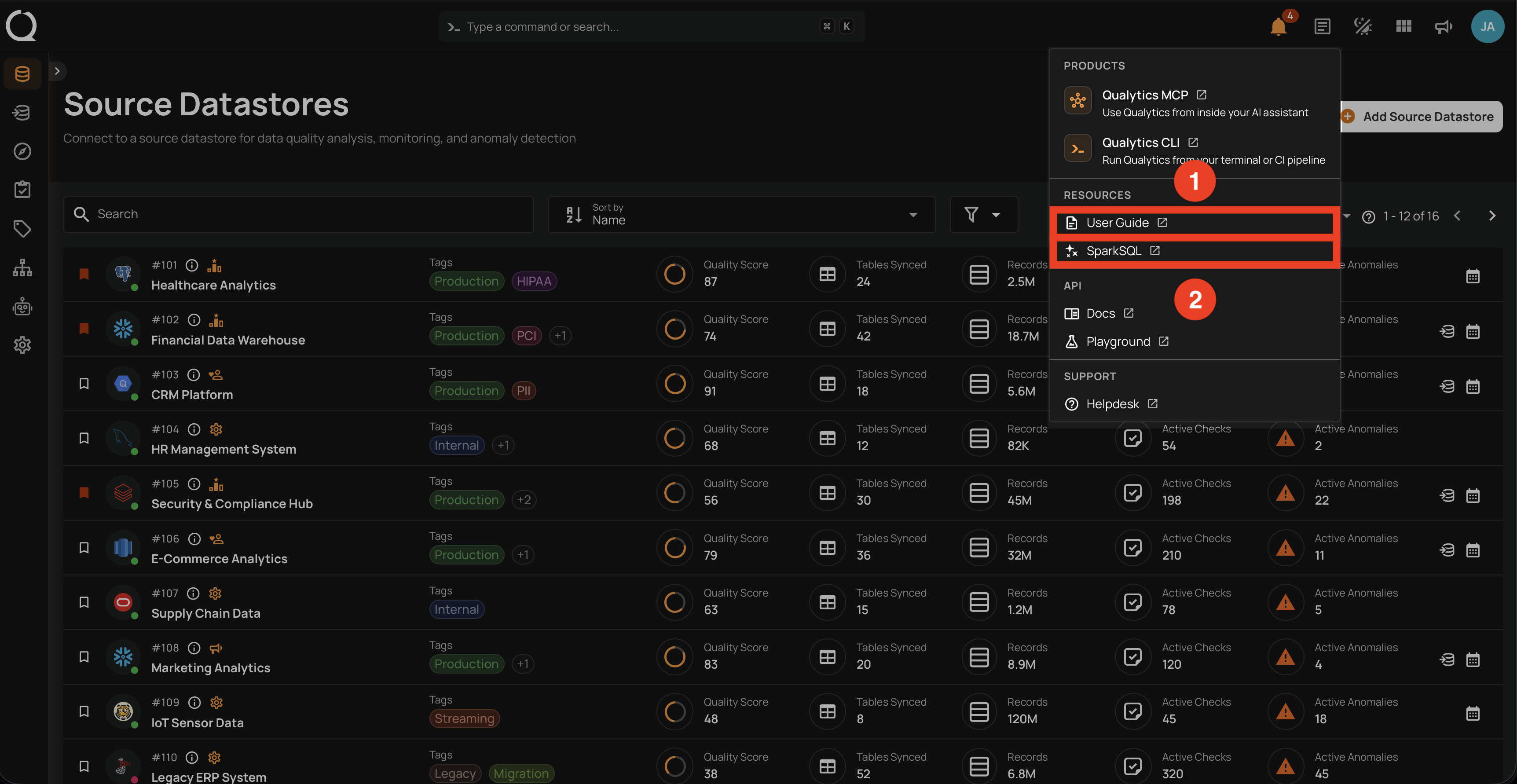Click the Qualytics MCP product icon
Screen dimensions: 1517x784
point(1077,101)
